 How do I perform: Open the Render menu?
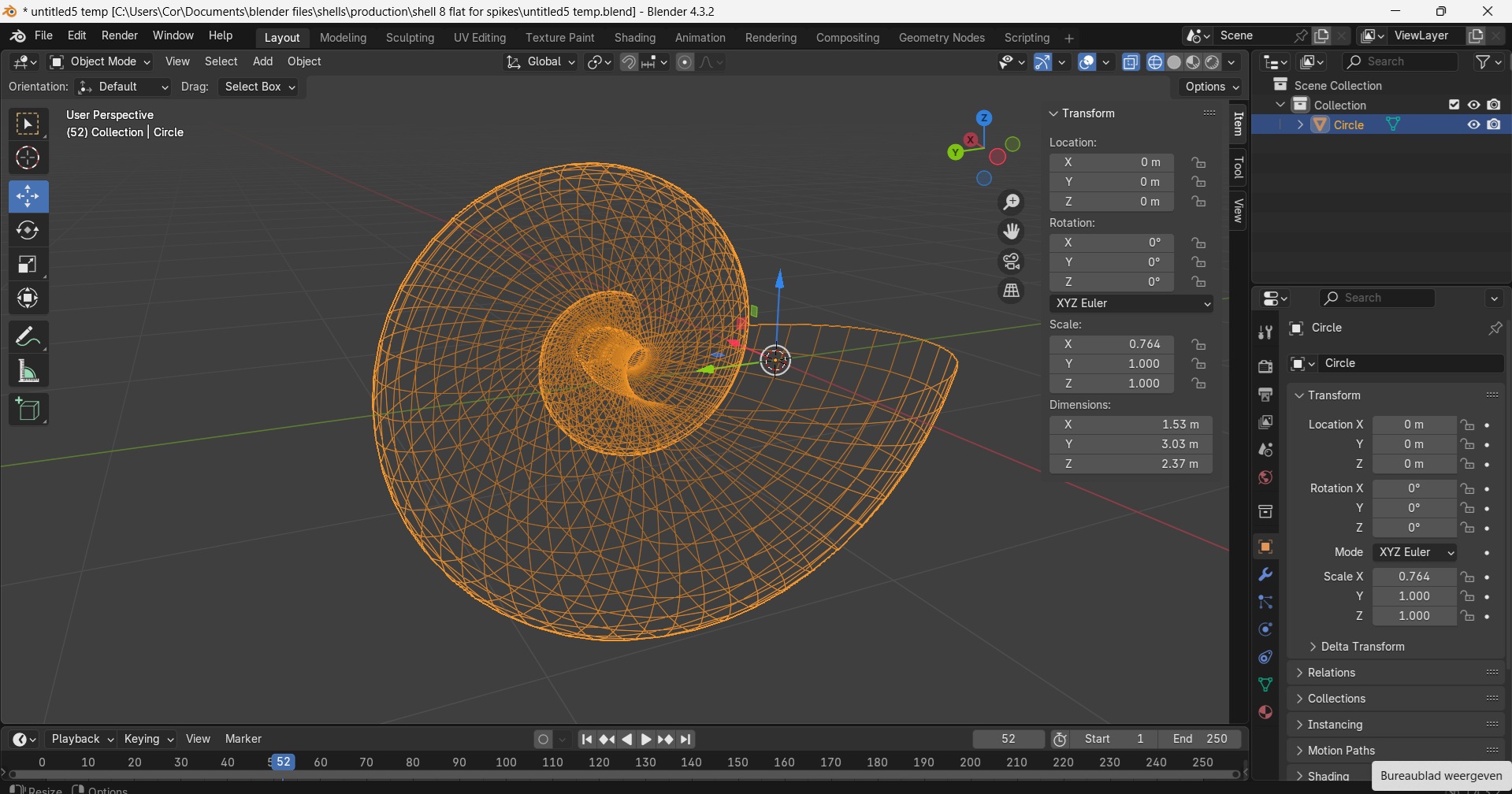[120, 36]
